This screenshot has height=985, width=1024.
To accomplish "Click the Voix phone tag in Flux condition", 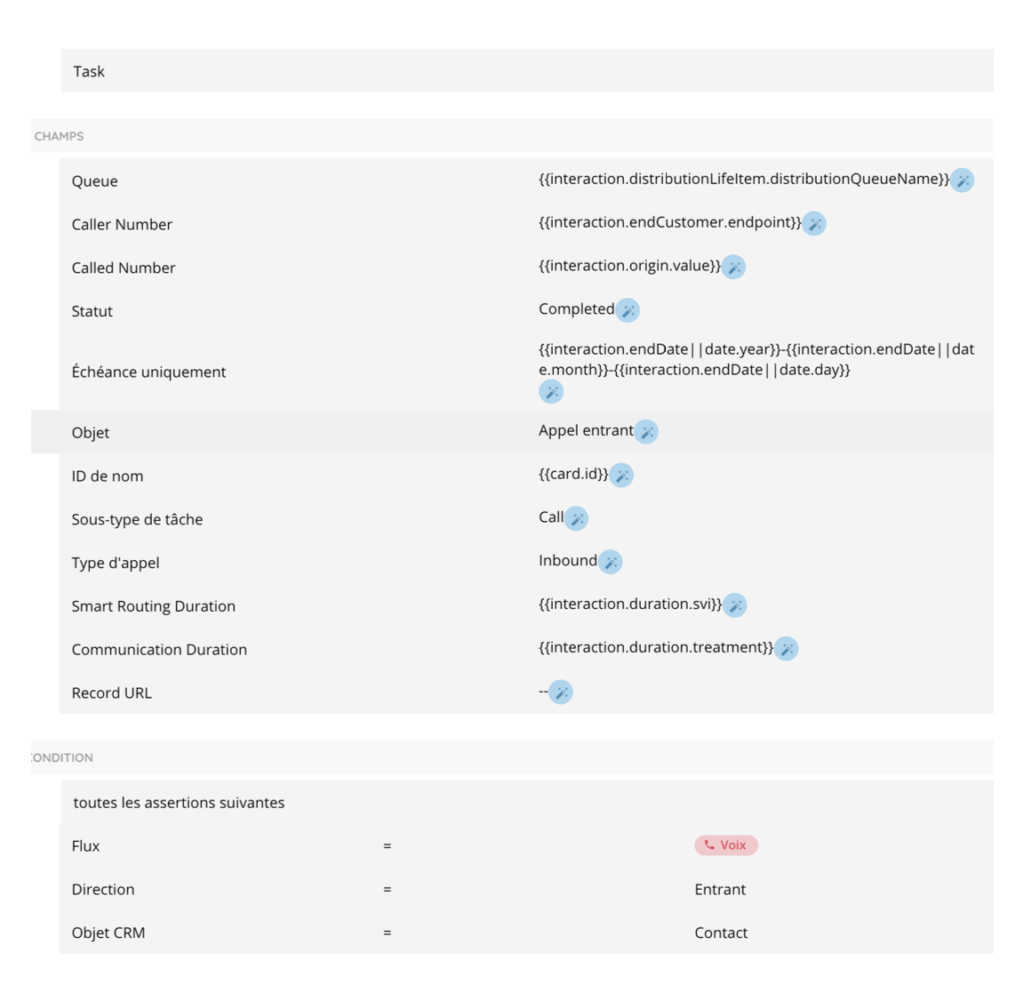I will coord(726,845).
